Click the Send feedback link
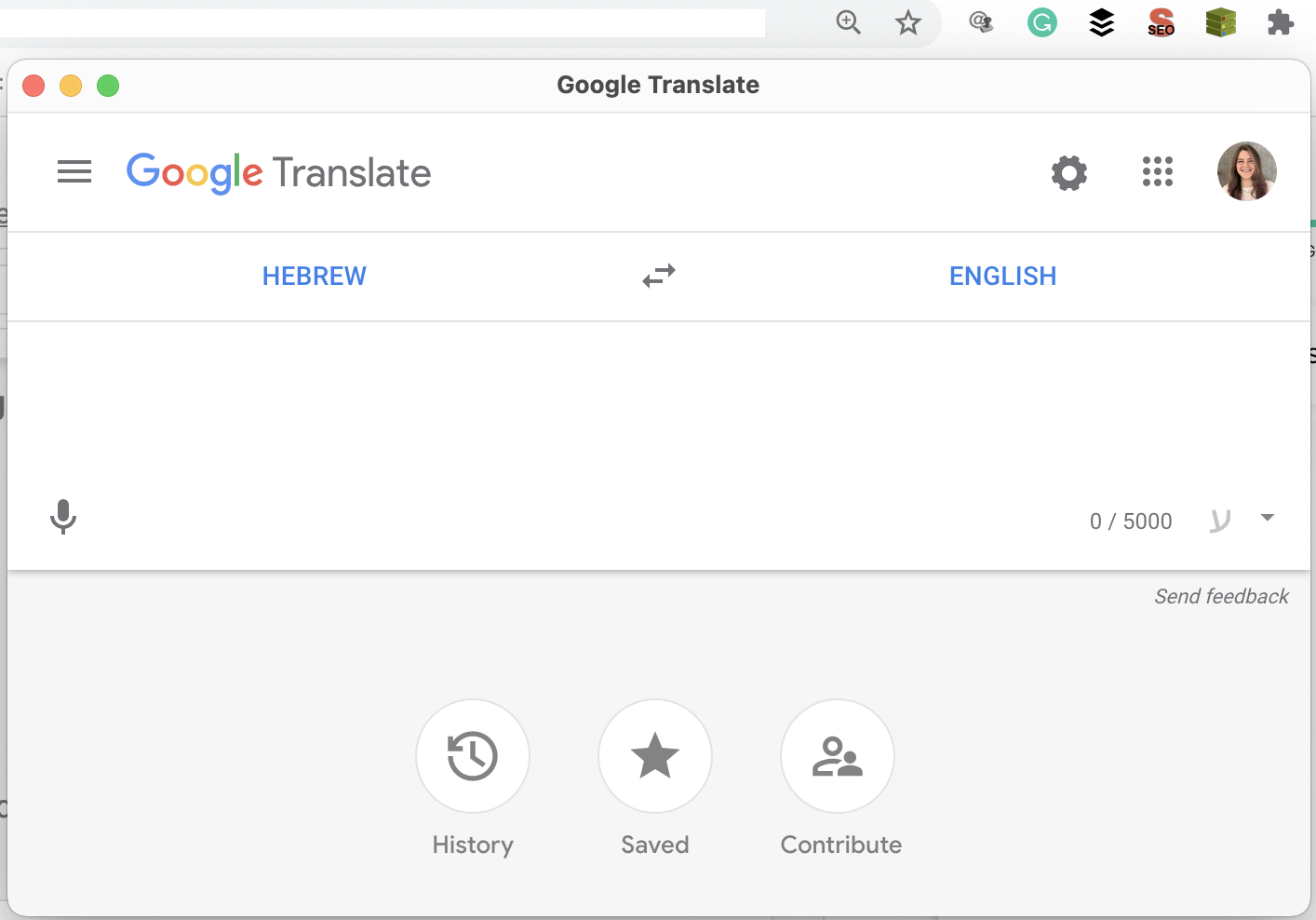 (1221, 597)
